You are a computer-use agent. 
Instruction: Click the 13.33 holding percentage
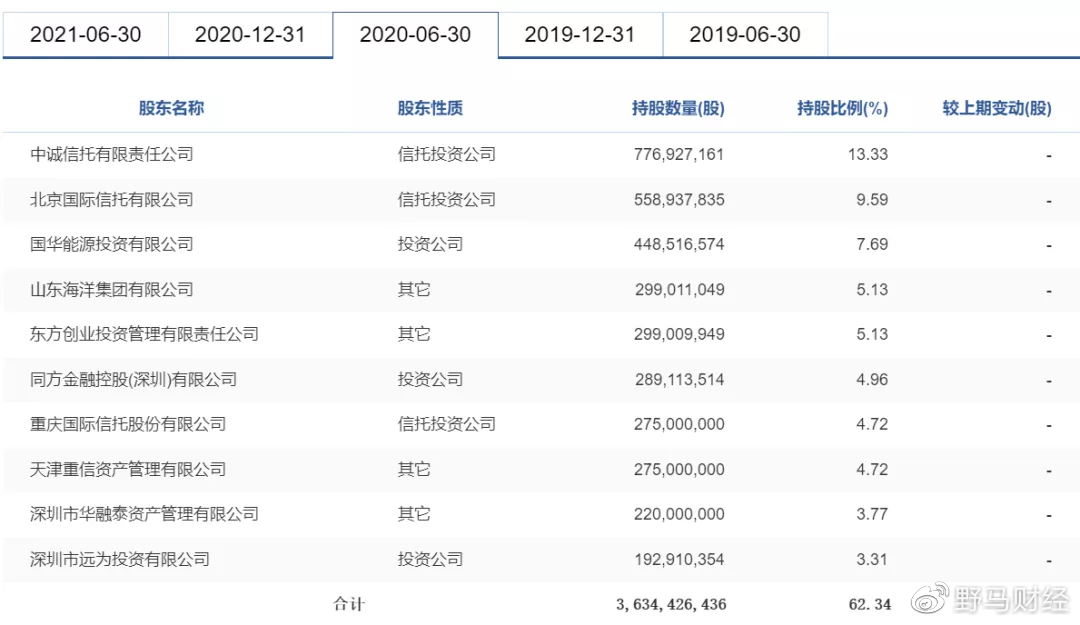pyautogui.click(x=868, y=154)
